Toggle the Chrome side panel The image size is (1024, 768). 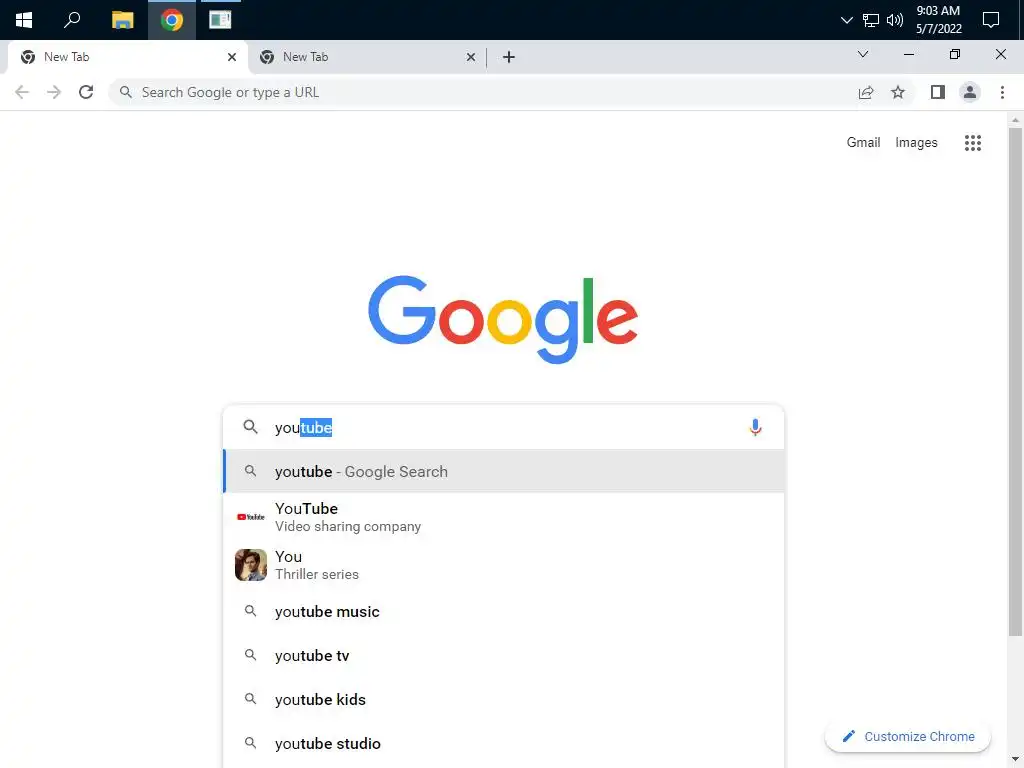938,92
